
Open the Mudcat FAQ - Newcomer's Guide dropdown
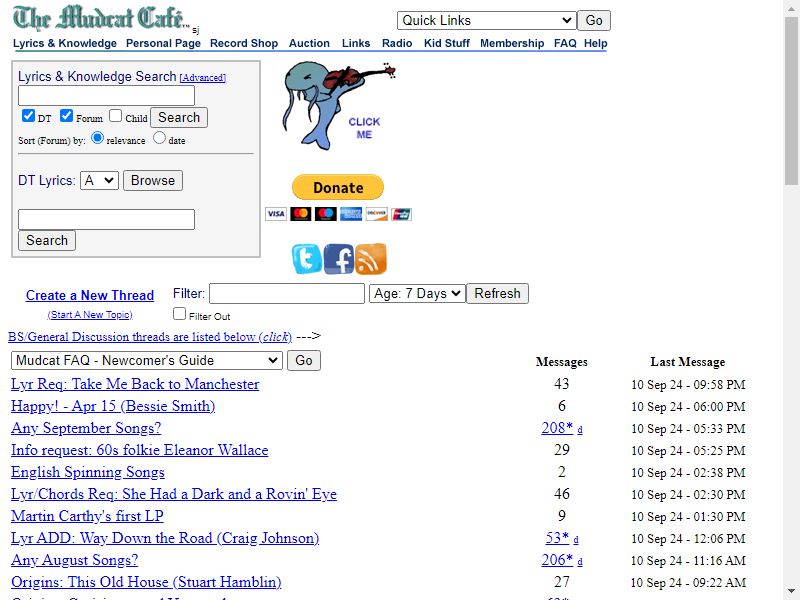point(147,360)
